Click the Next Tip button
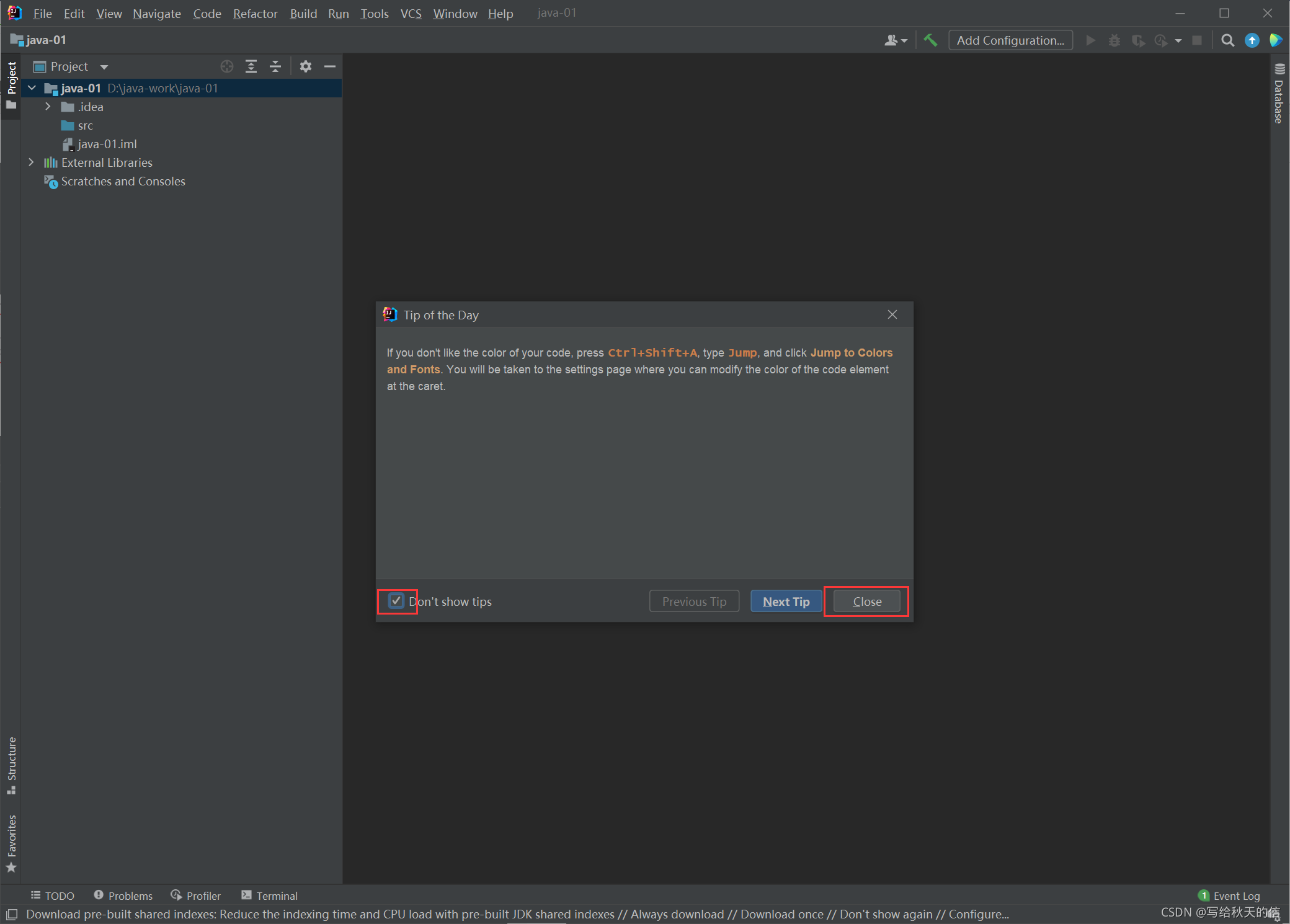 (x=786, y=602)
